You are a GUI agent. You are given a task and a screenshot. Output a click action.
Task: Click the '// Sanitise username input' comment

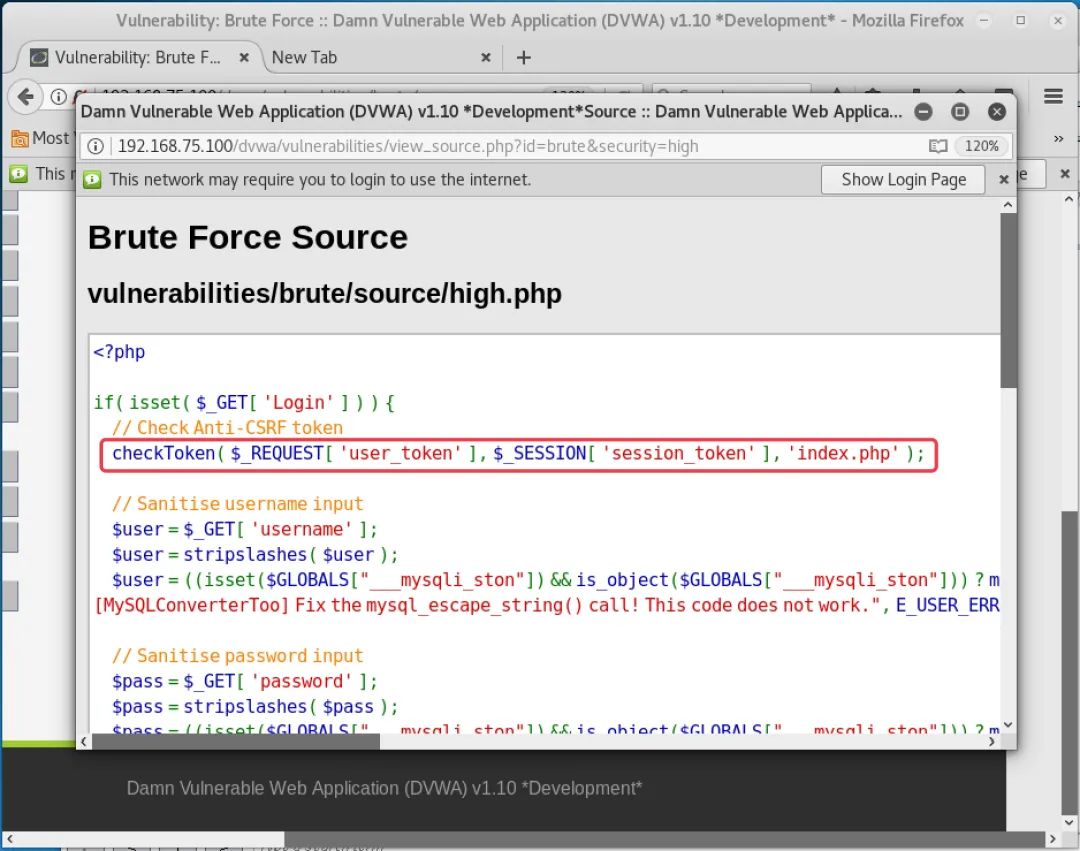point(237,504)
